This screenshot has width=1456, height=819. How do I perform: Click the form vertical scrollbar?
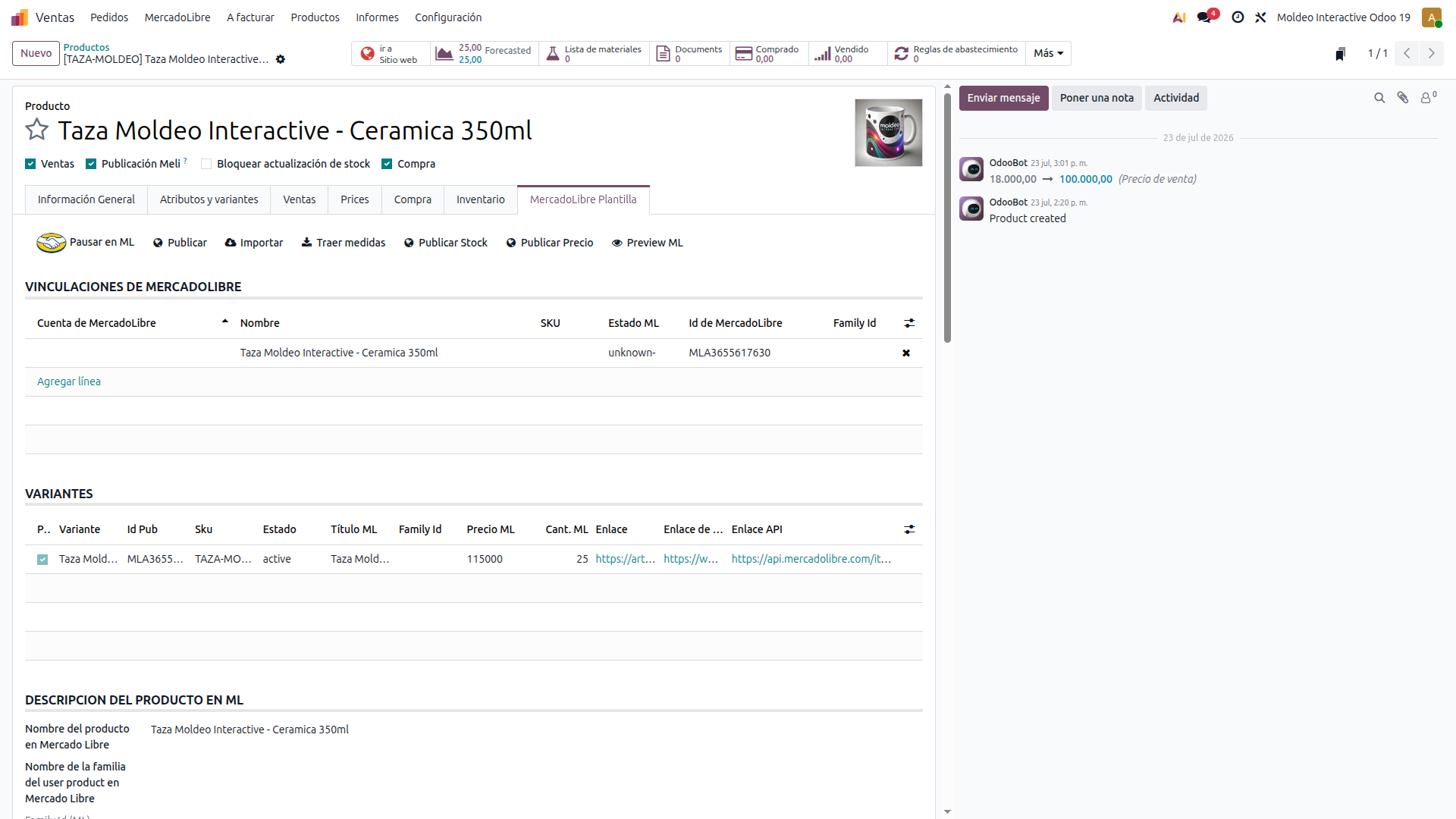947,218
